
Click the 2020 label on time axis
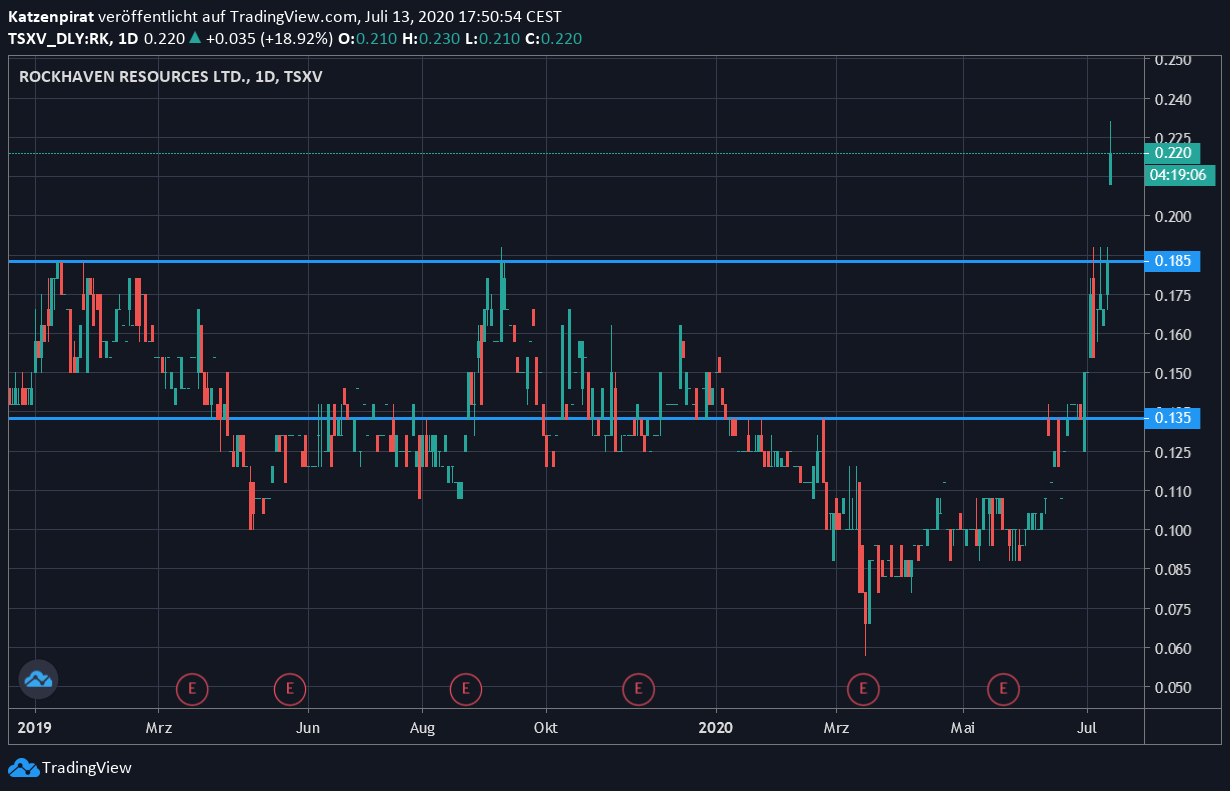point(717,728)
